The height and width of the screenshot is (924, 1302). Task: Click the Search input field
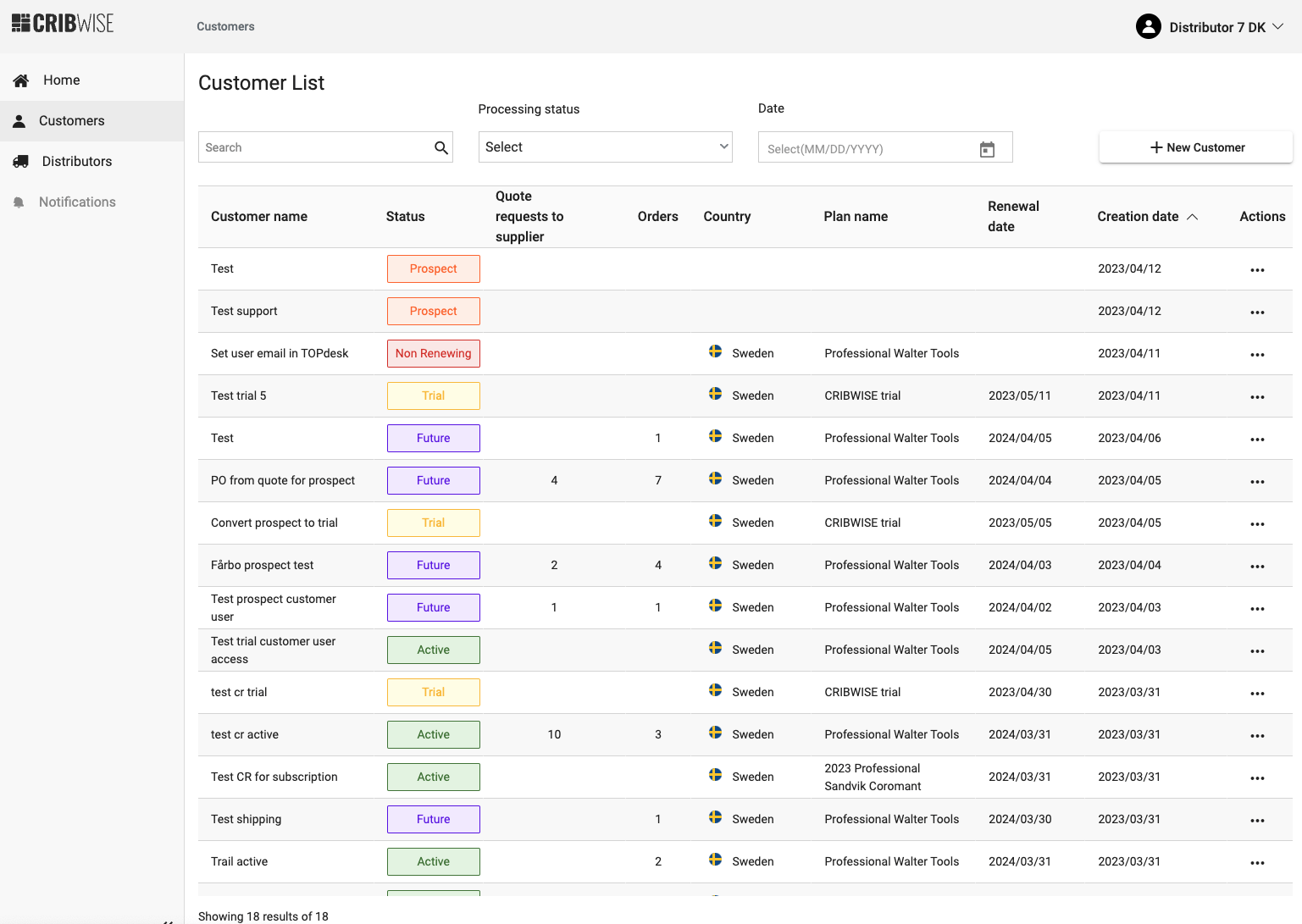(315, 147)
